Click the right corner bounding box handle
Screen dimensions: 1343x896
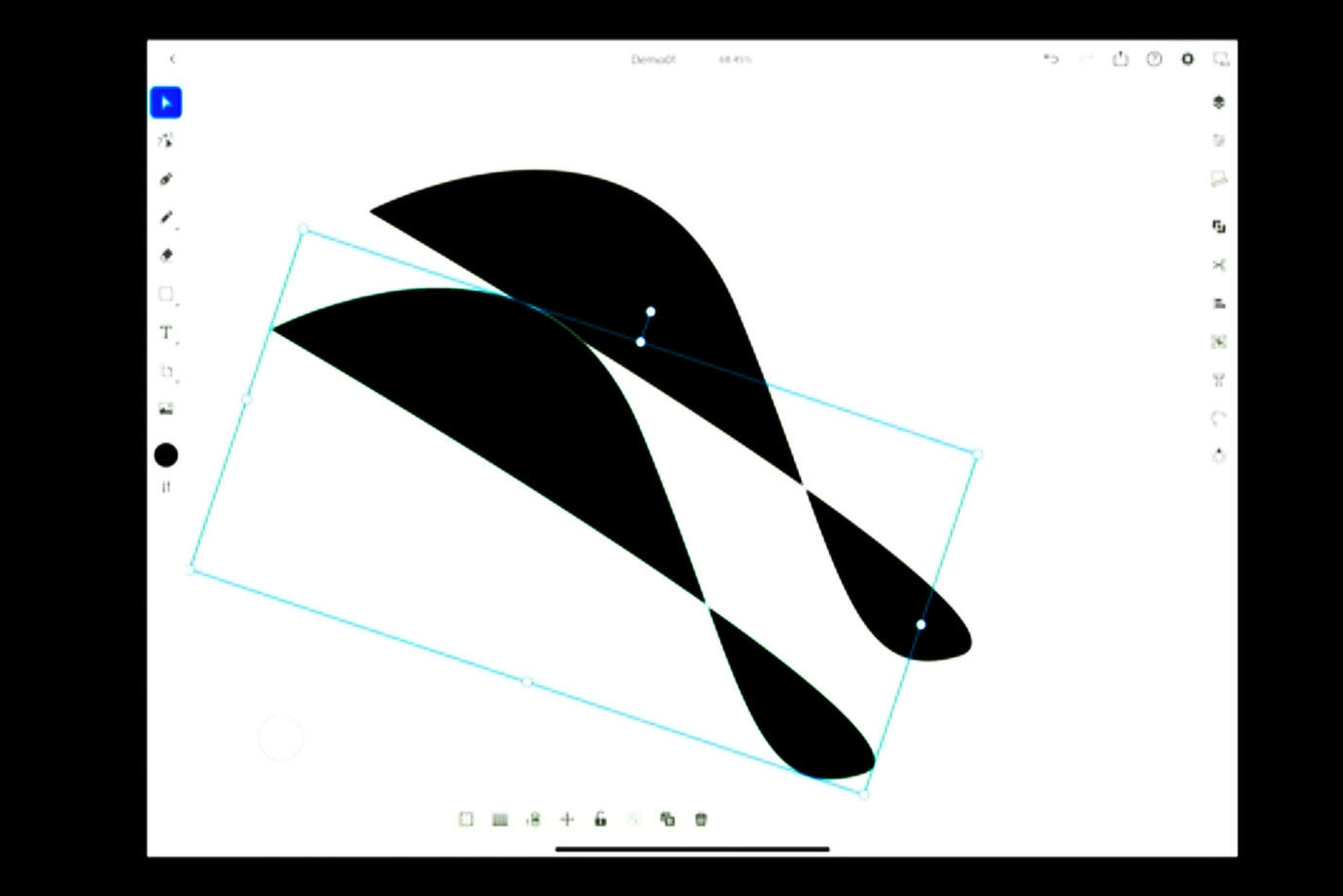tap(978, 454)
